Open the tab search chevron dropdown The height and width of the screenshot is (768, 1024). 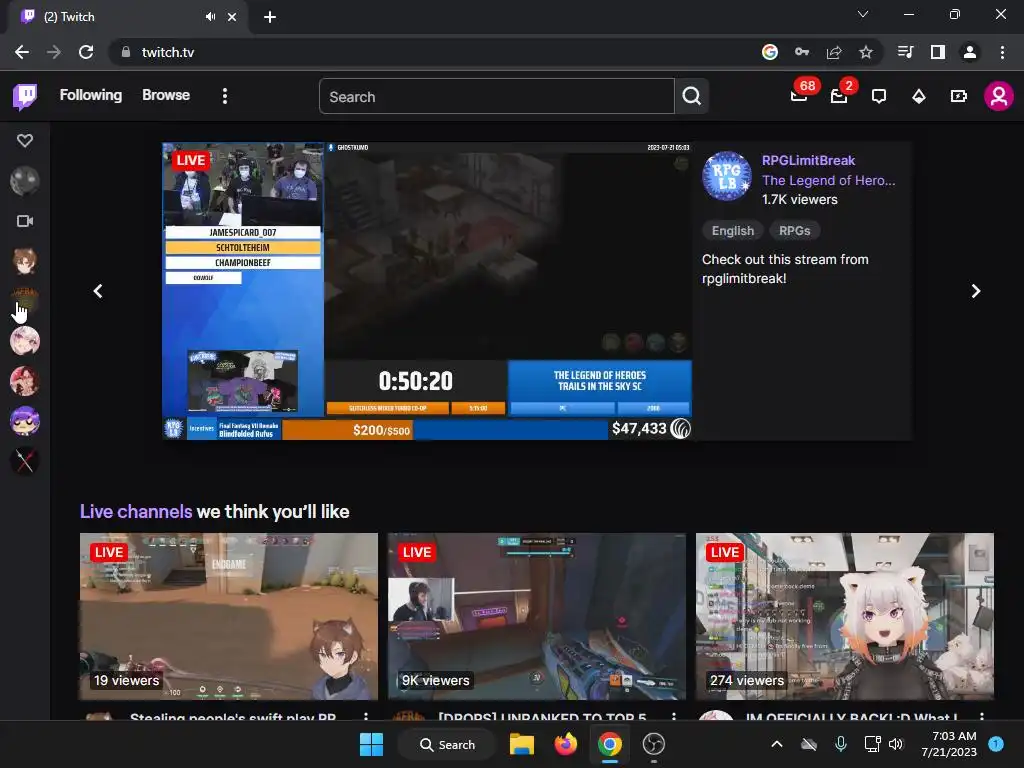[x=863, y=14]
